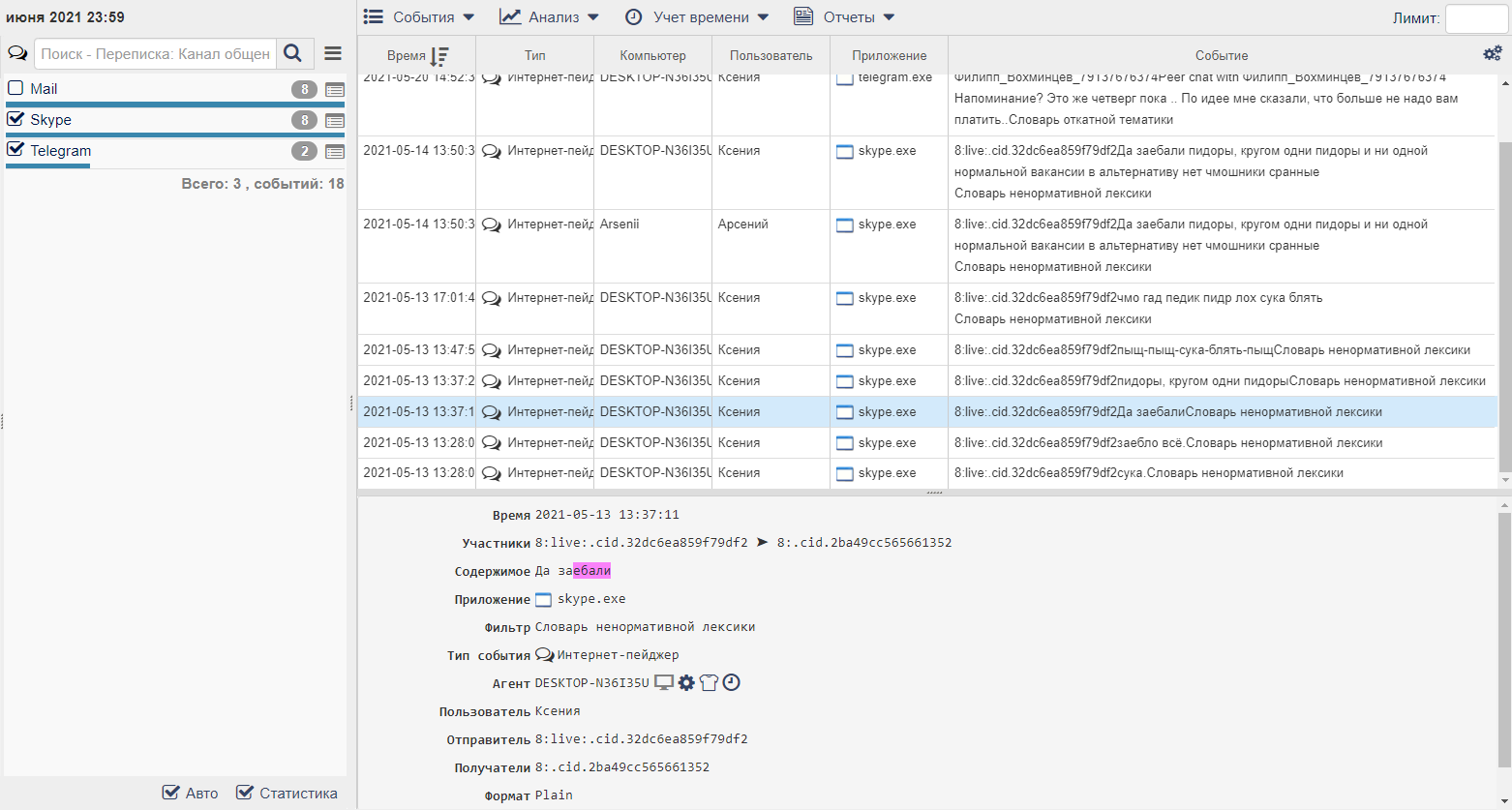
Task: Click the splitter handle between sidebar and table
Action: (x=352, y=405)
